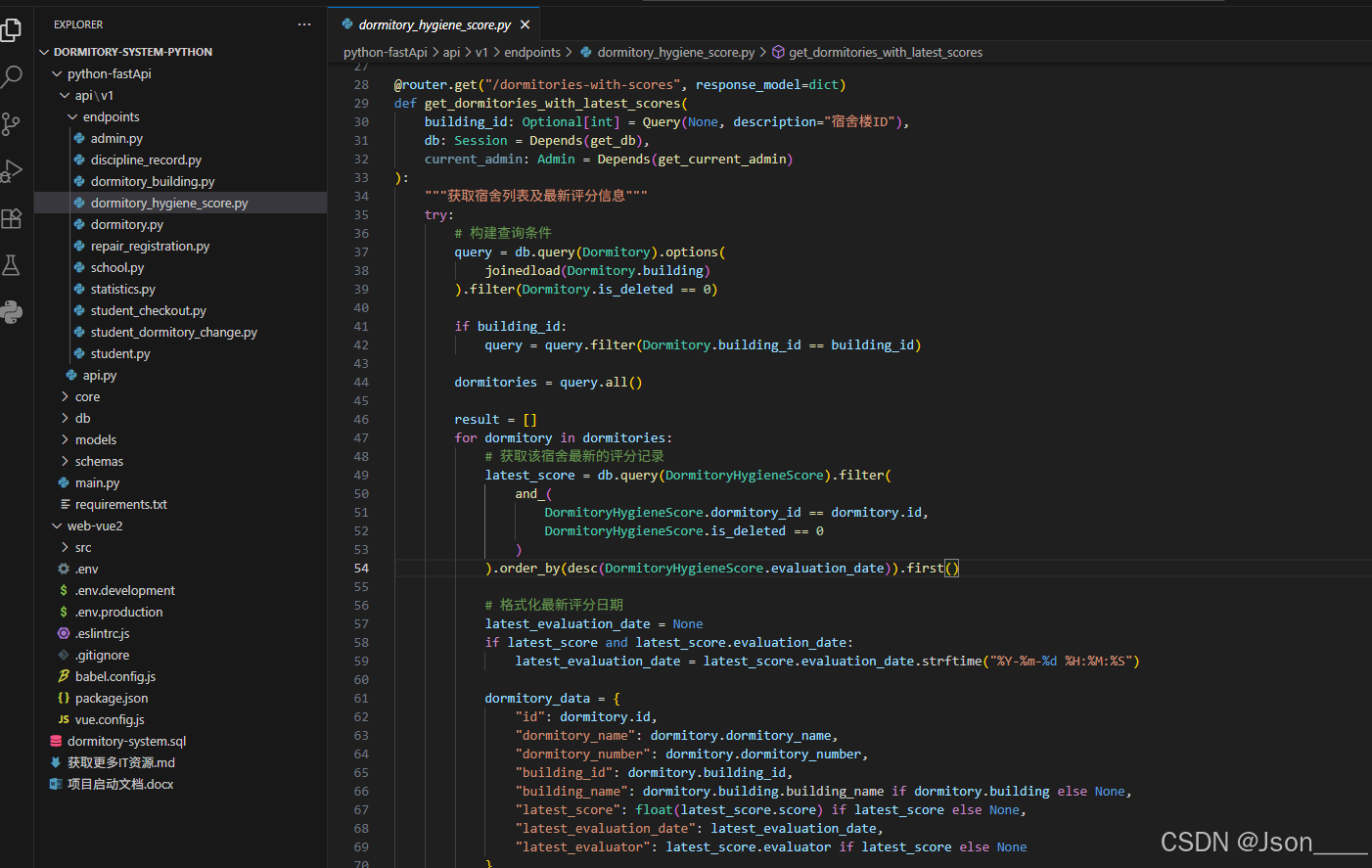
Task: Click the 'try:' keyword line
Action: (x=439, y=214)
